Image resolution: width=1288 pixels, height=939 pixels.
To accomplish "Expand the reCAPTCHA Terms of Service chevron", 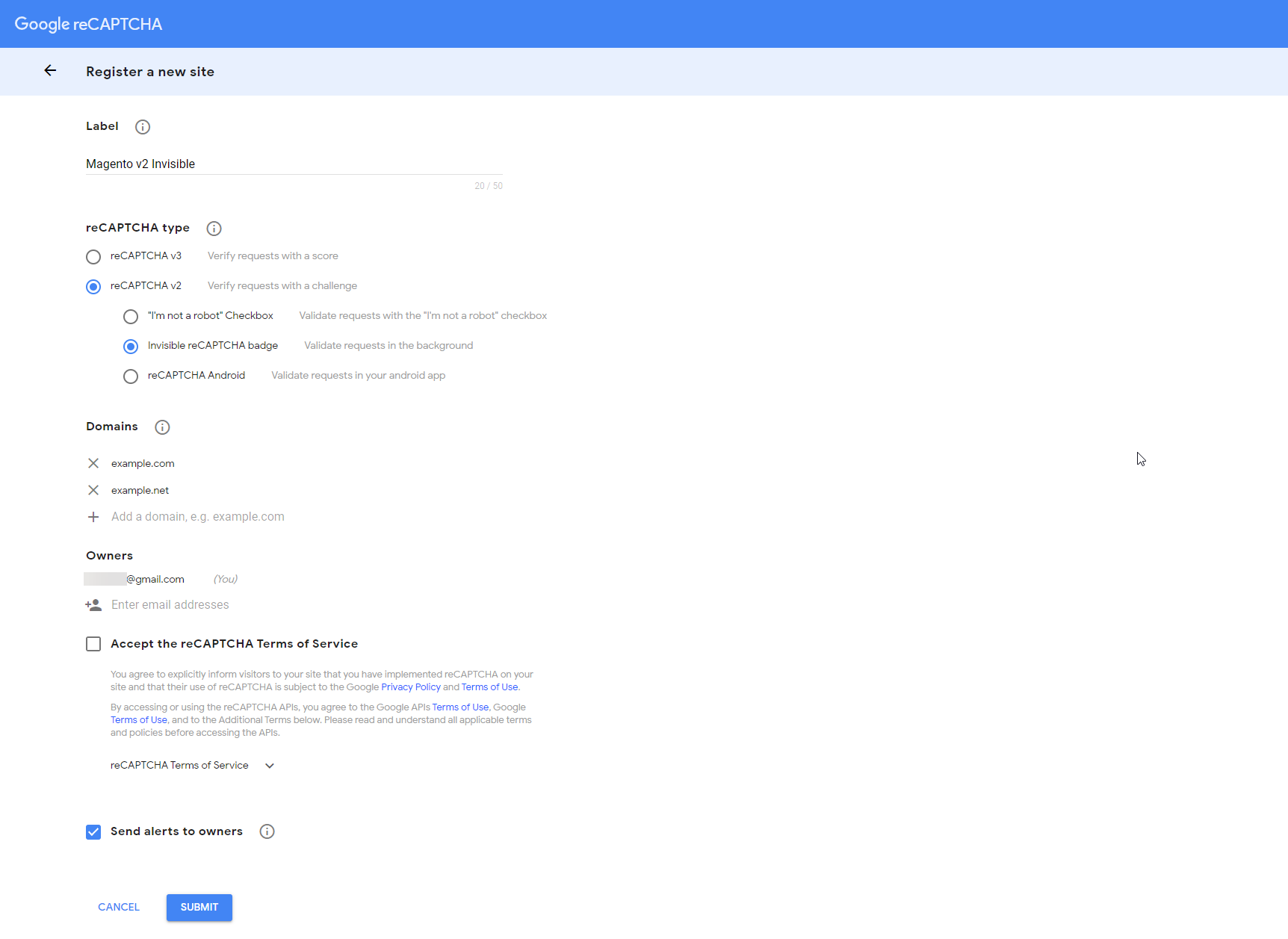I will point(270,766).
